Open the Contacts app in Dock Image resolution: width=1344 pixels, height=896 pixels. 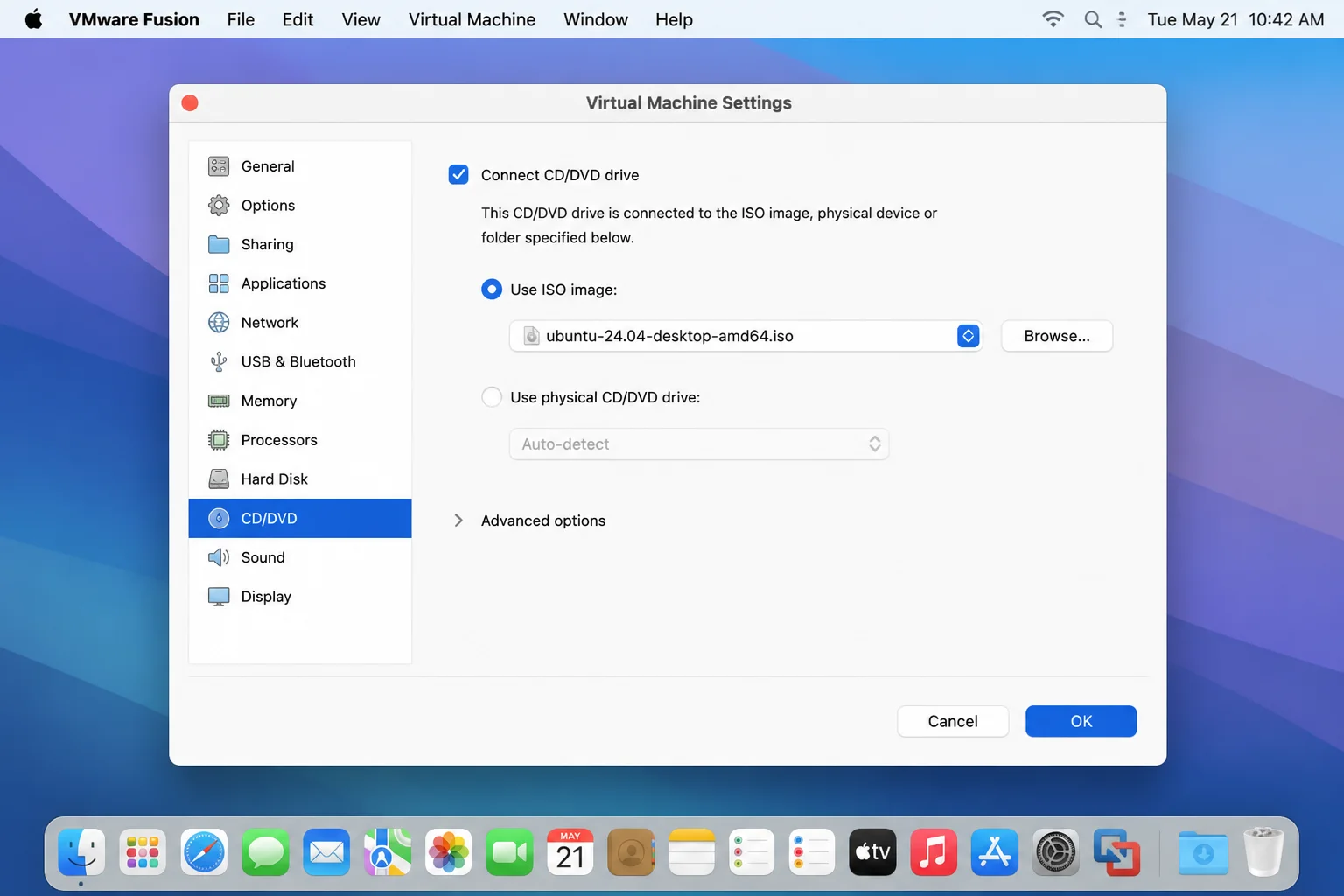click(631, 852)
